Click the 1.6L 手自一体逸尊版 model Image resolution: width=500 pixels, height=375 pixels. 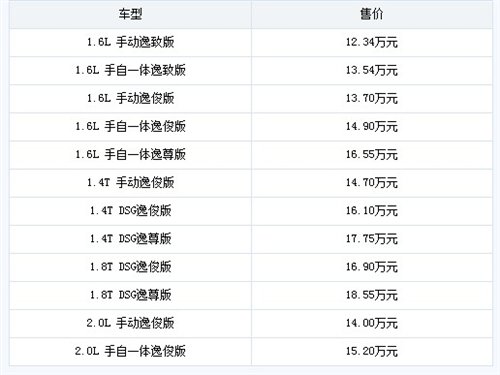pos(130,154)
